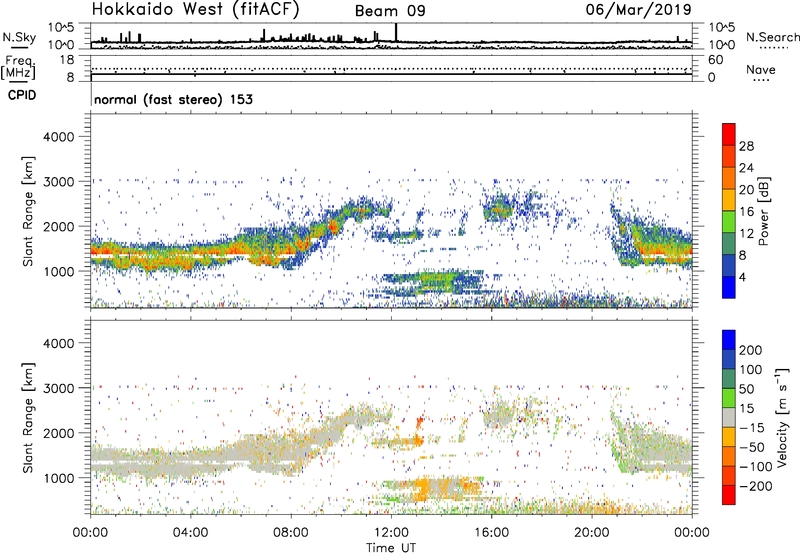Click the '28' power scale value
The height and width of the screenshot is (554, 800).
pos(746,146)
